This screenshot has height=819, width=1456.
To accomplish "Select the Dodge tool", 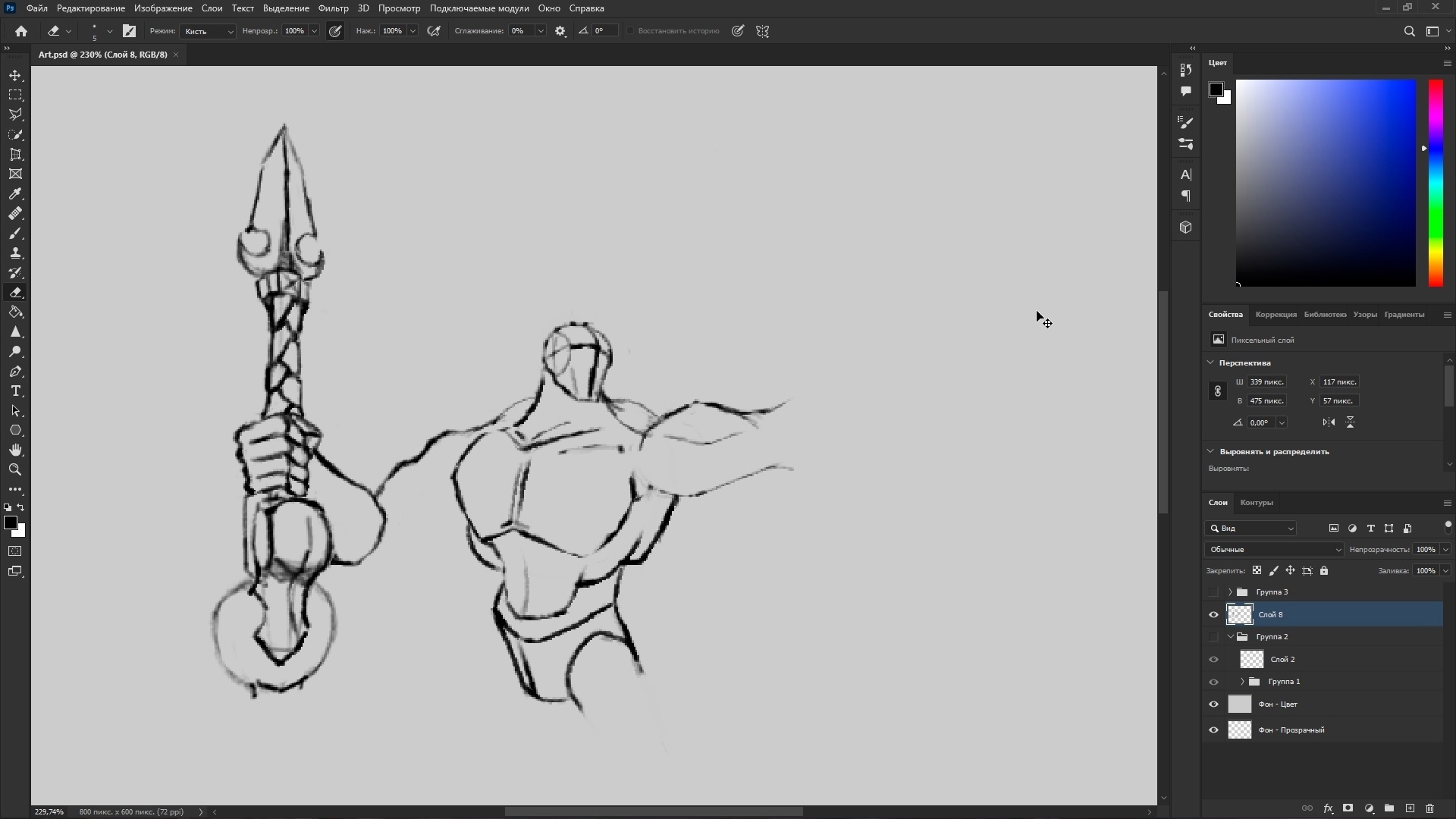I will [15, 351].
